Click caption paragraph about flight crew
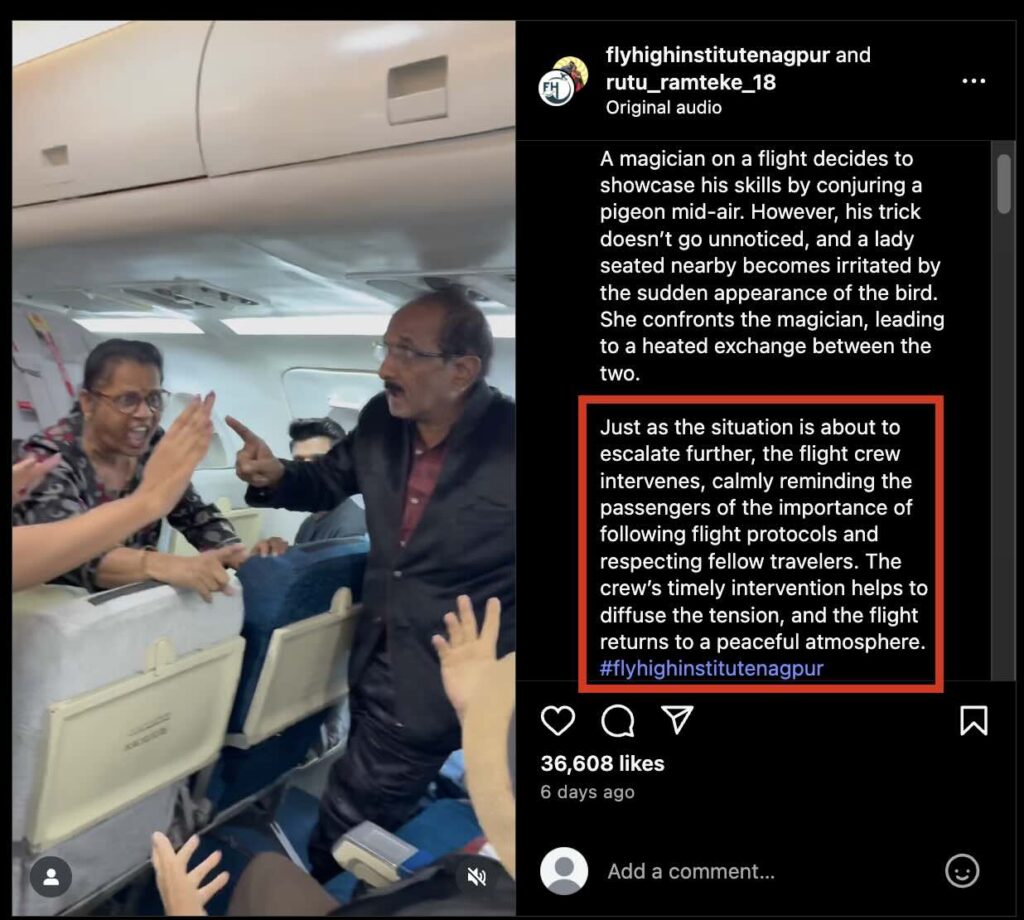 pos(763,534)
